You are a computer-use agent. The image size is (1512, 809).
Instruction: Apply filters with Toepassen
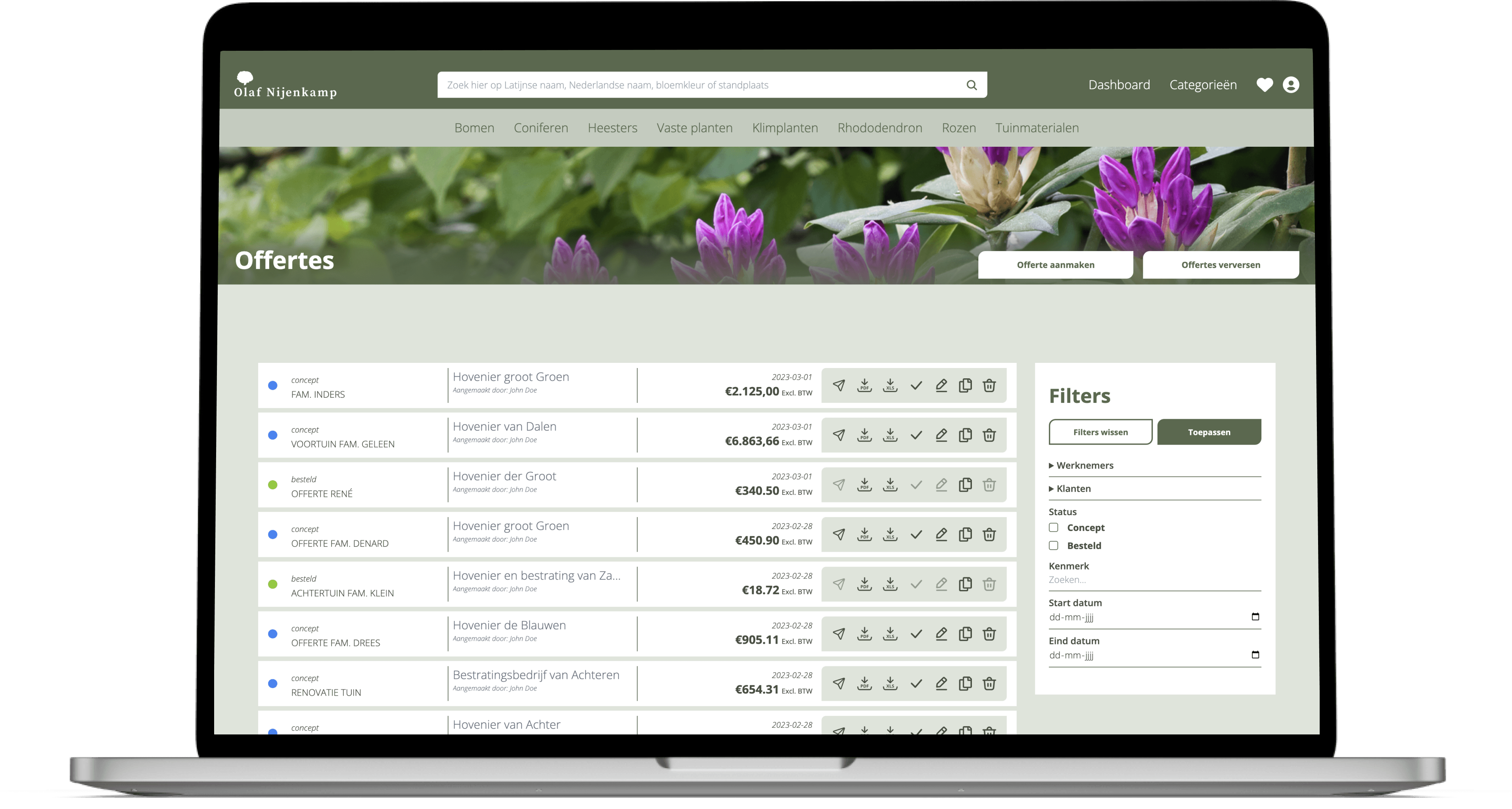pos(1209,433)
